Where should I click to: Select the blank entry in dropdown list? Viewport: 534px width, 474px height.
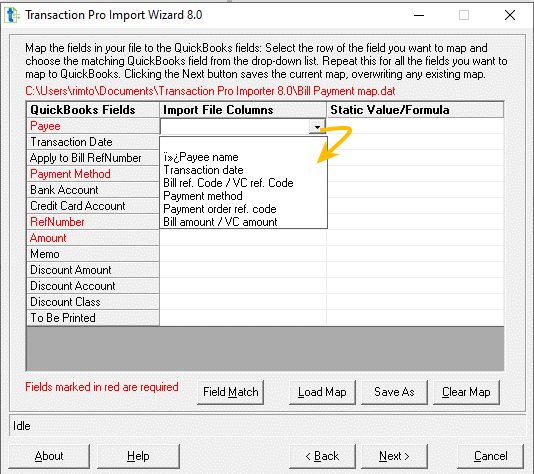pyautogui.click(x=243, y=144)
